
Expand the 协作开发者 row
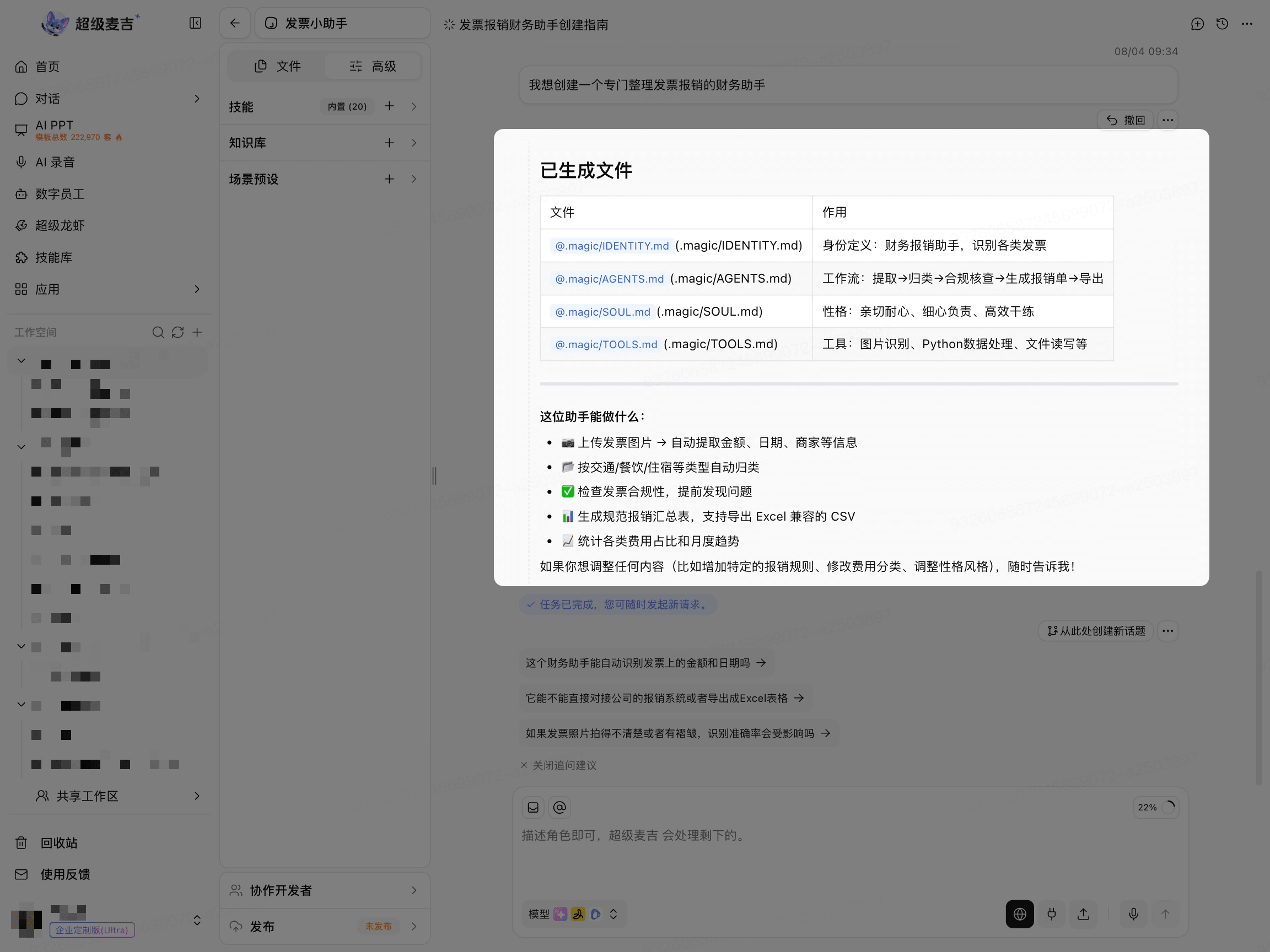[324, 890]
